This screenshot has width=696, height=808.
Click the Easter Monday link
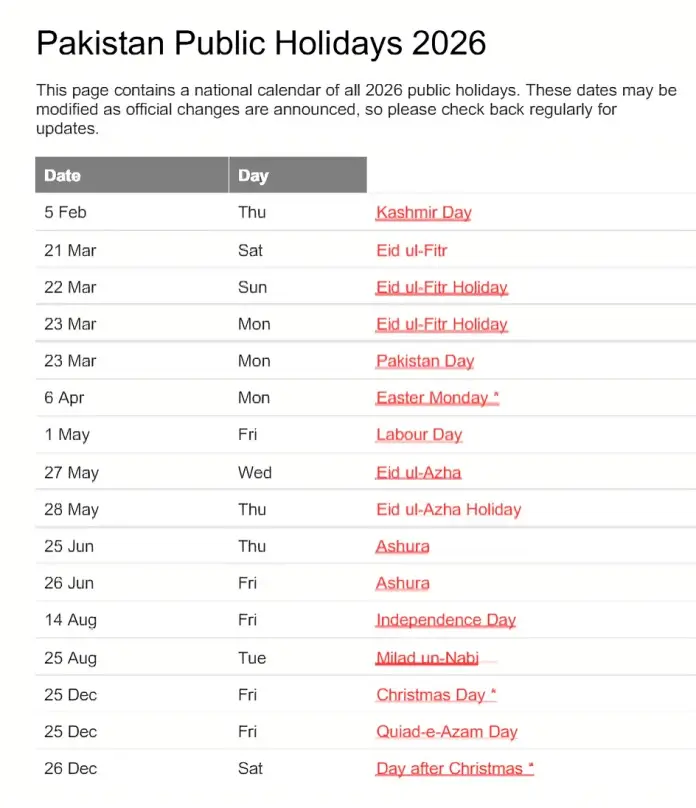pyautogui.click(x=436, y=398)
